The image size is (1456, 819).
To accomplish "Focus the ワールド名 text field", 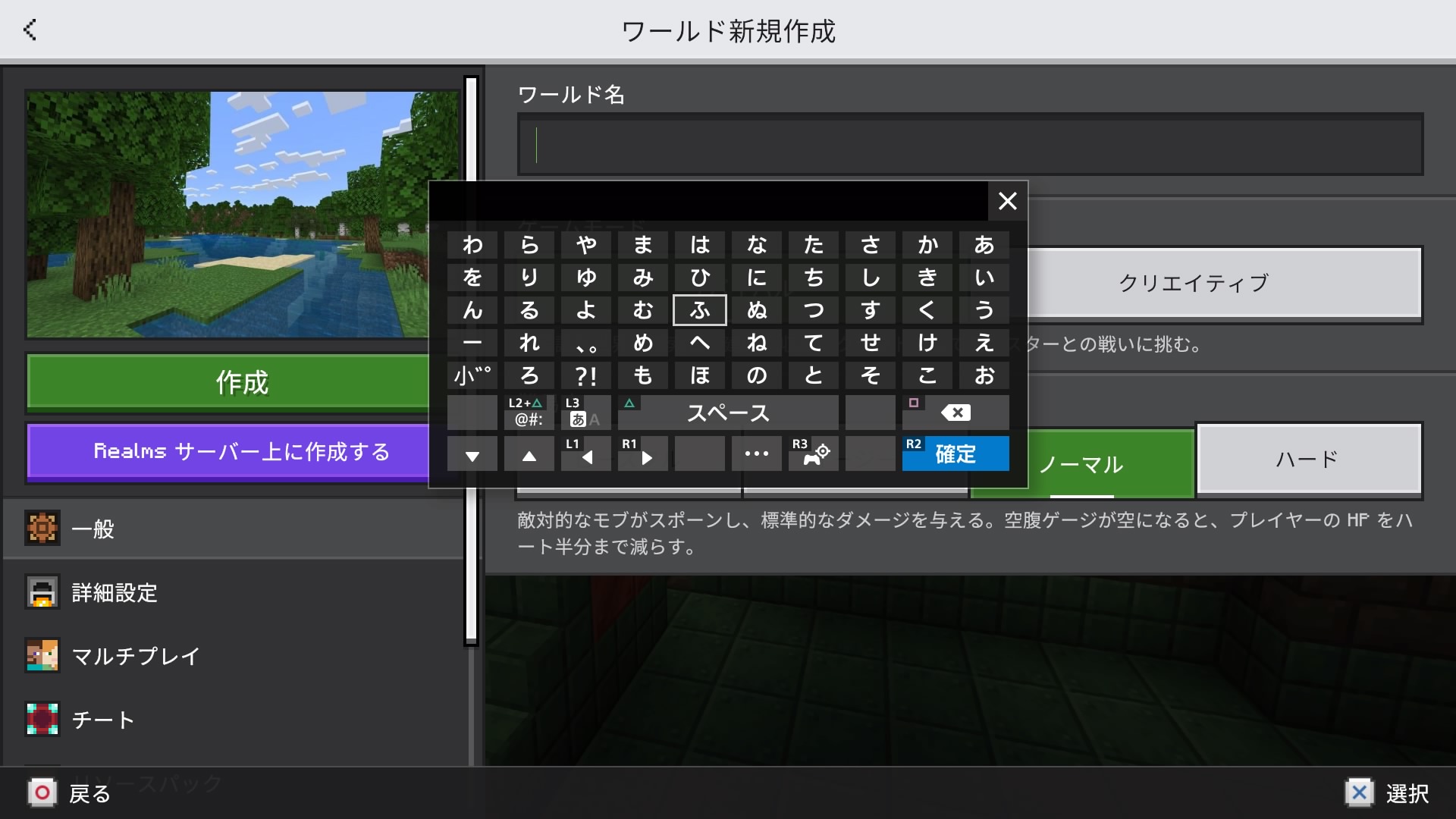I will pyautogui.click(x=970, y=144).
